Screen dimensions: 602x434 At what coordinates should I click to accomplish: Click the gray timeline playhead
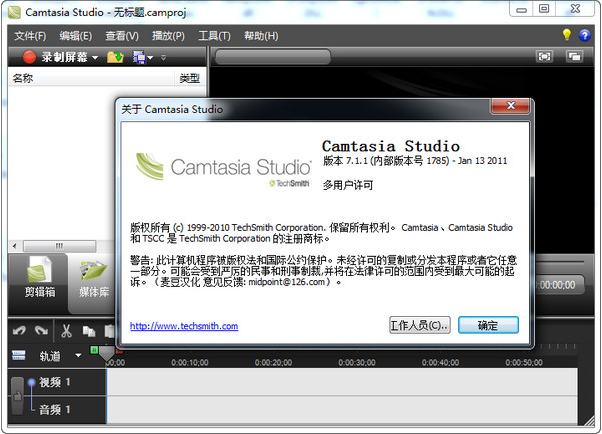coord(106,354)
